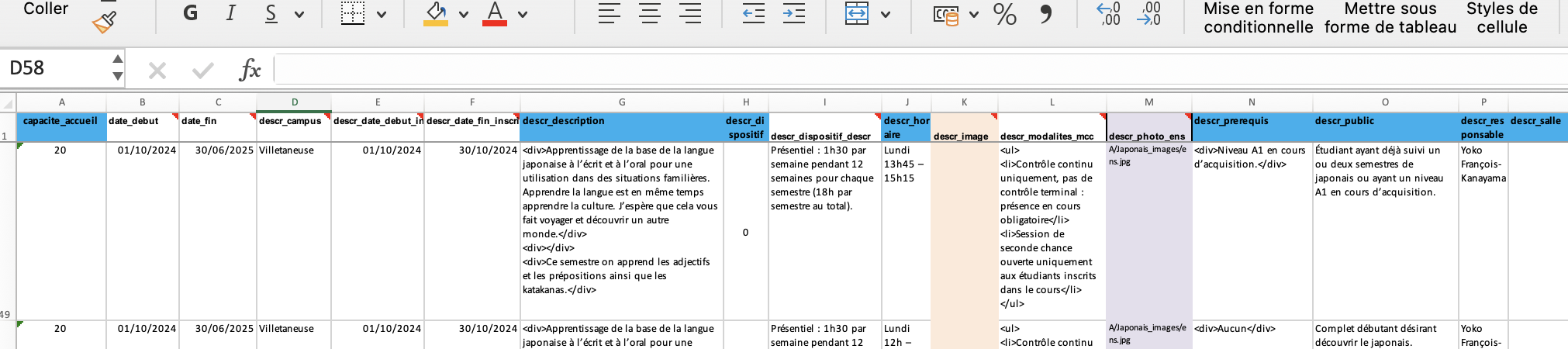Select the capacite_accueil header cell
Screen dimensions: 1568x349
pyautogui.click(x=62, y=127)
